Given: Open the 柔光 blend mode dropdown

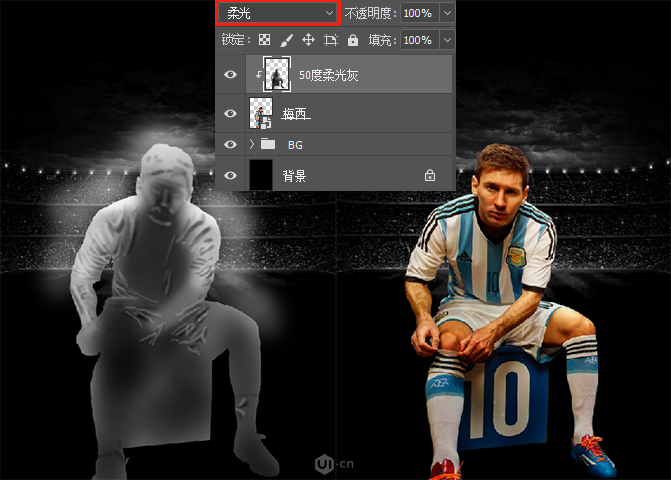Looking at the screenshot, I should pyautogui.click(x=277, y=13).
